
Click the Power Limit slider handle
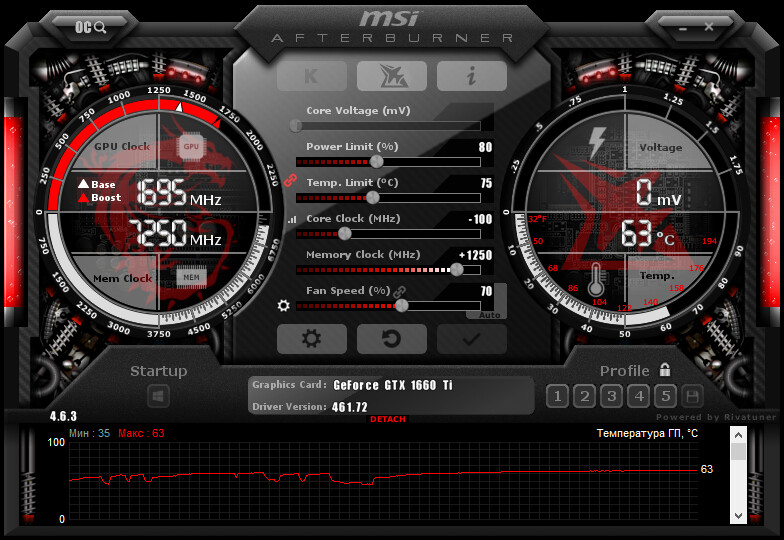(x=376, y=162)
